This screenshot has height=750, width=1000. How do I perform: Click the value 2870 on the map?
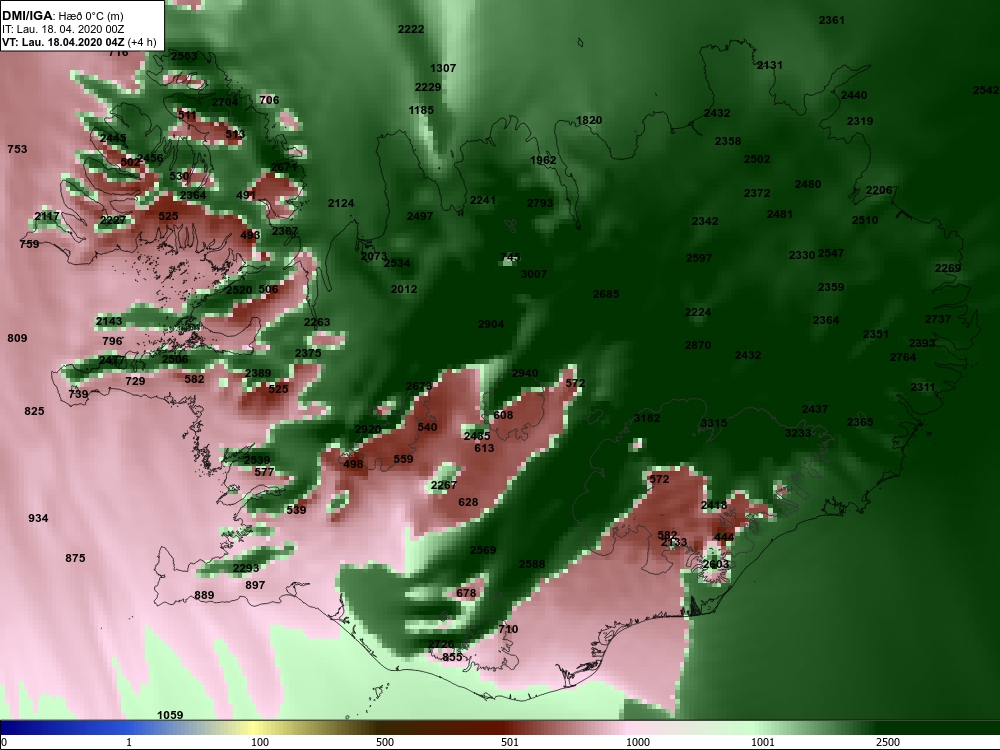point(698,345)
